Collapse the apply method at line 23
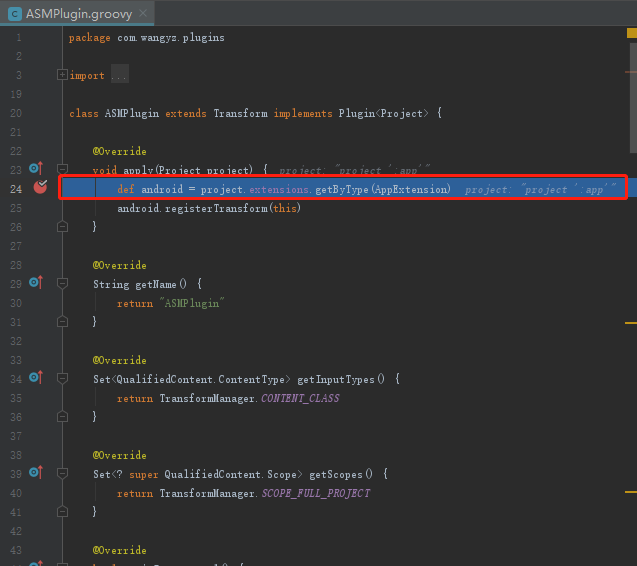The height and width of the screenshot is (566, 637). pyautogui.click(x=63, y=169)
